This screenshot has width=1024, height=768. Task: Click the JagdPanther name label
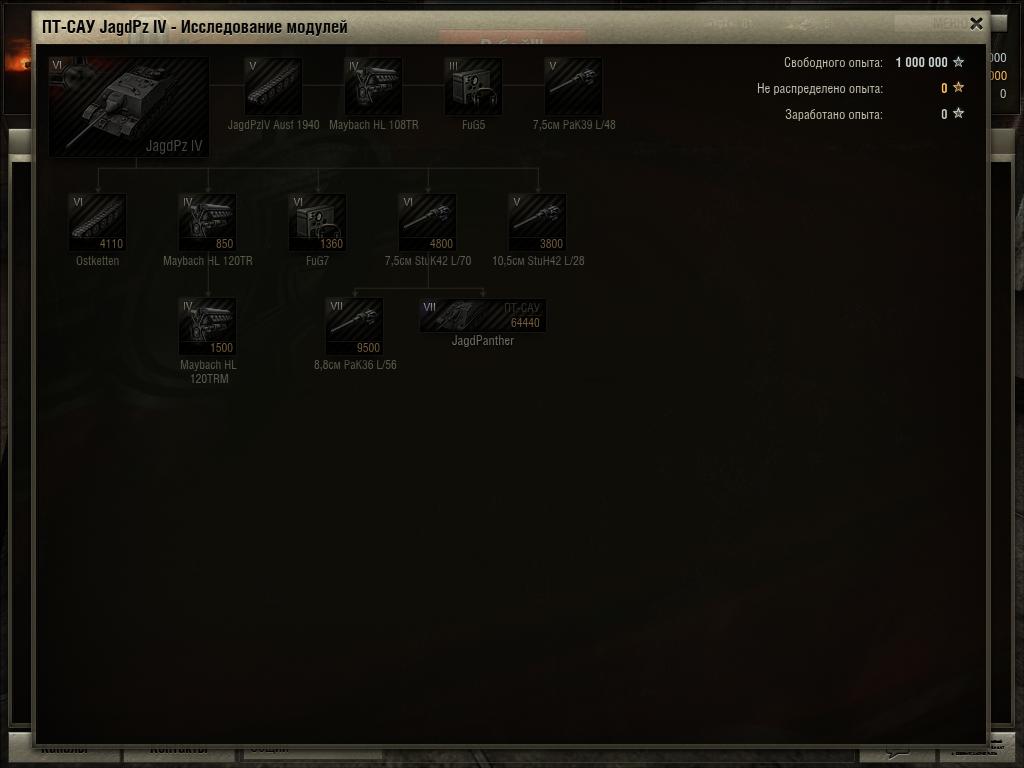[x=483, y=340]
